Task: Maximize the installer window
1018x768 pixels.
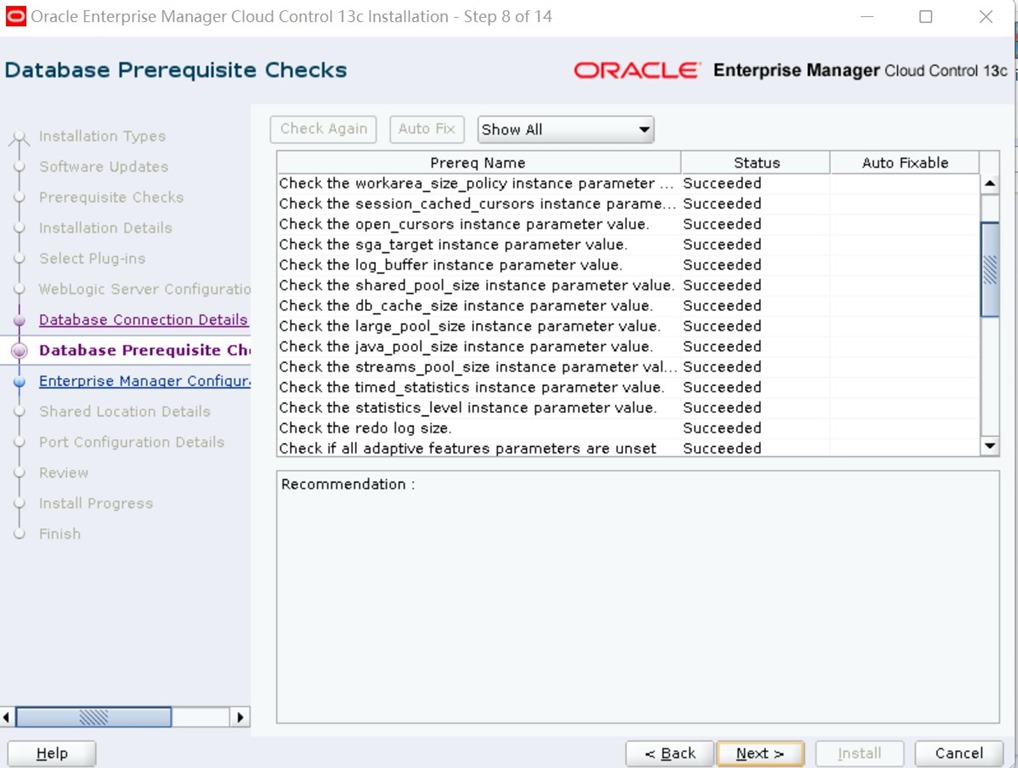Action: 926,17
